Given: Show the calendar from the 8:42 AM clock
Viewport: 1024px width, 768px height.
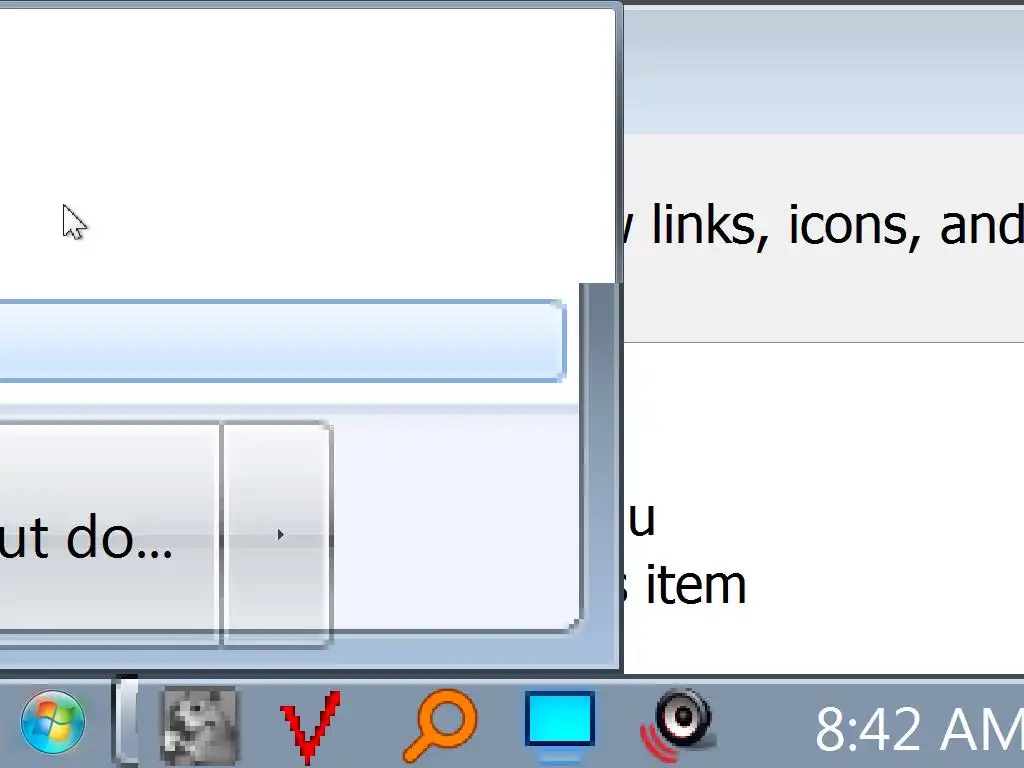Looking at the screenshot, I should [x=918, y=729].
